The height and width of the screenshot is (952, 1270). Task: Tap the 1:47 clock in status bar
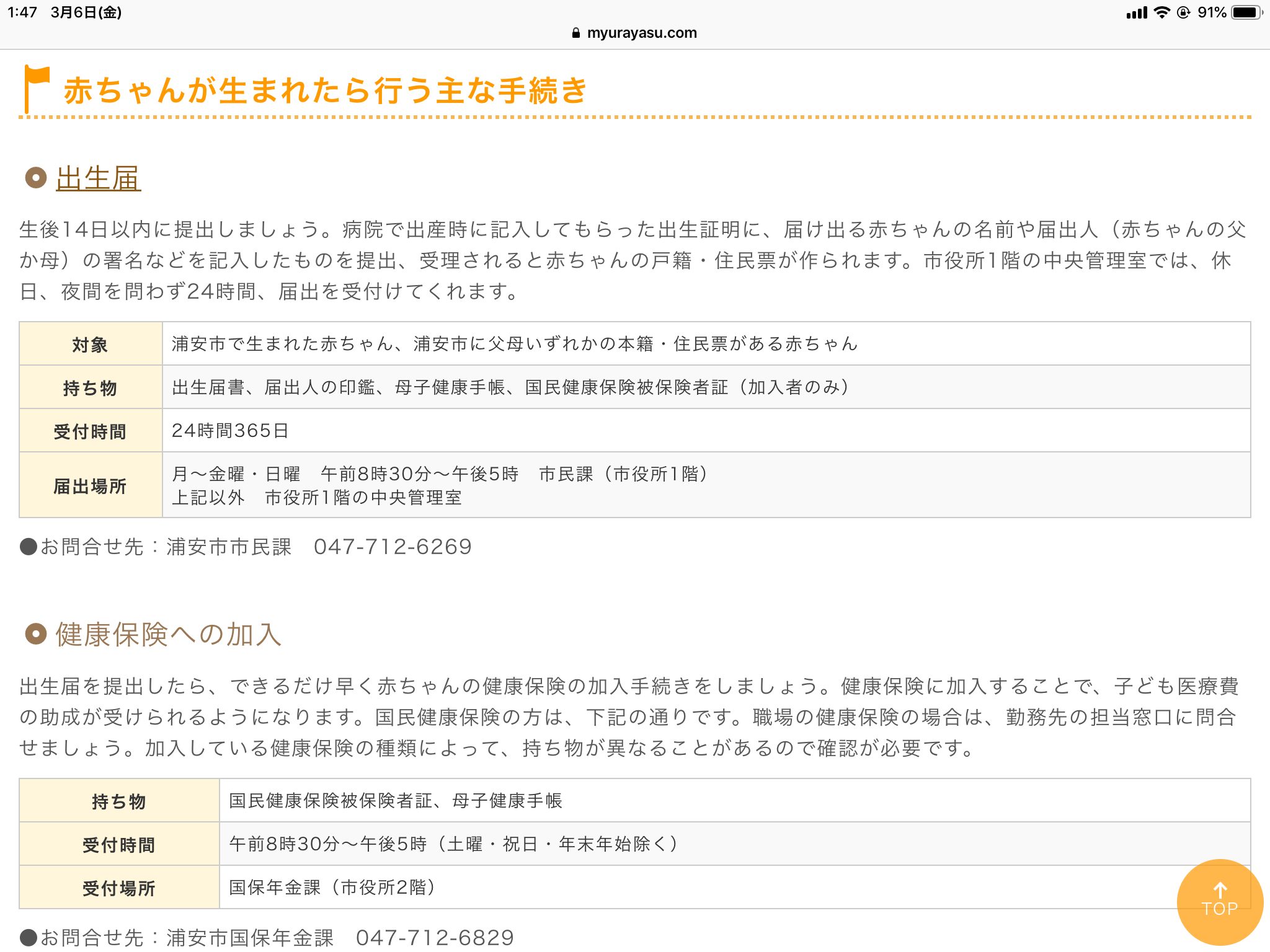point(22,12)
